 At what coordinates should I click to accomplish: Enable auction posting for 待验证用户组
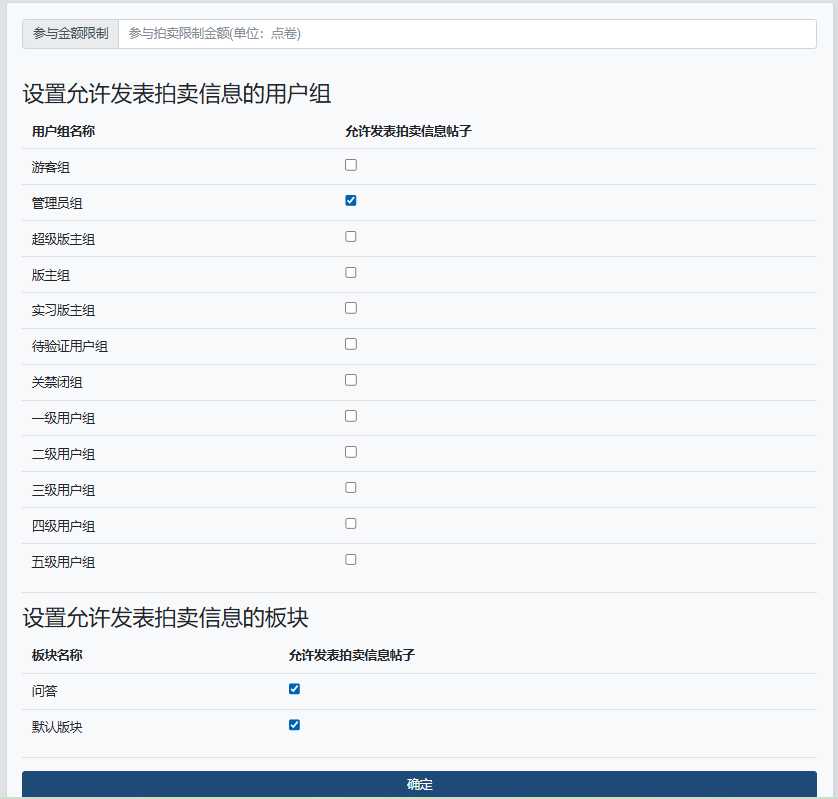350,343
